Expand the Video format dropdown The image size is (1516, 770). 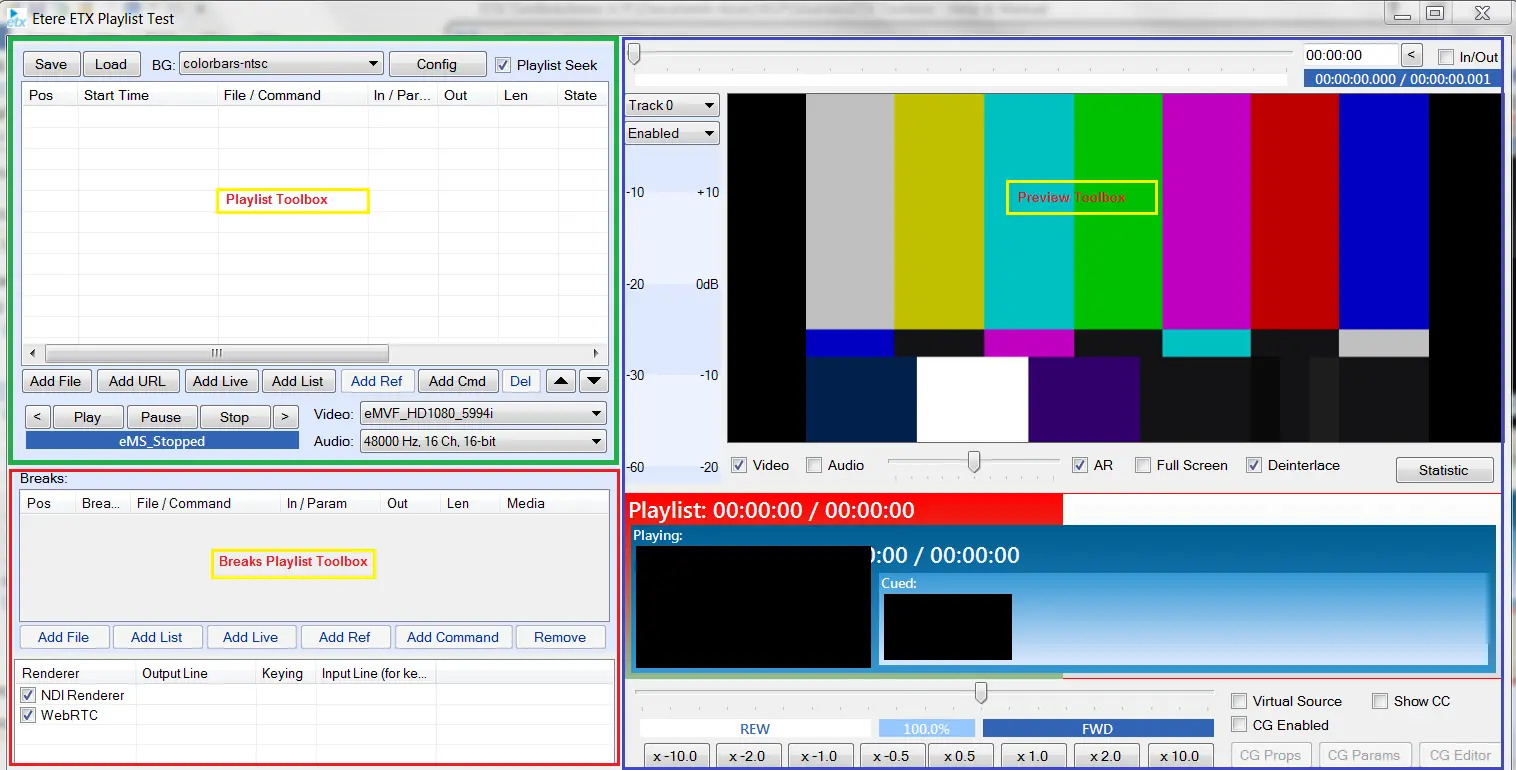pyautogui.click(x=484, y=413)
